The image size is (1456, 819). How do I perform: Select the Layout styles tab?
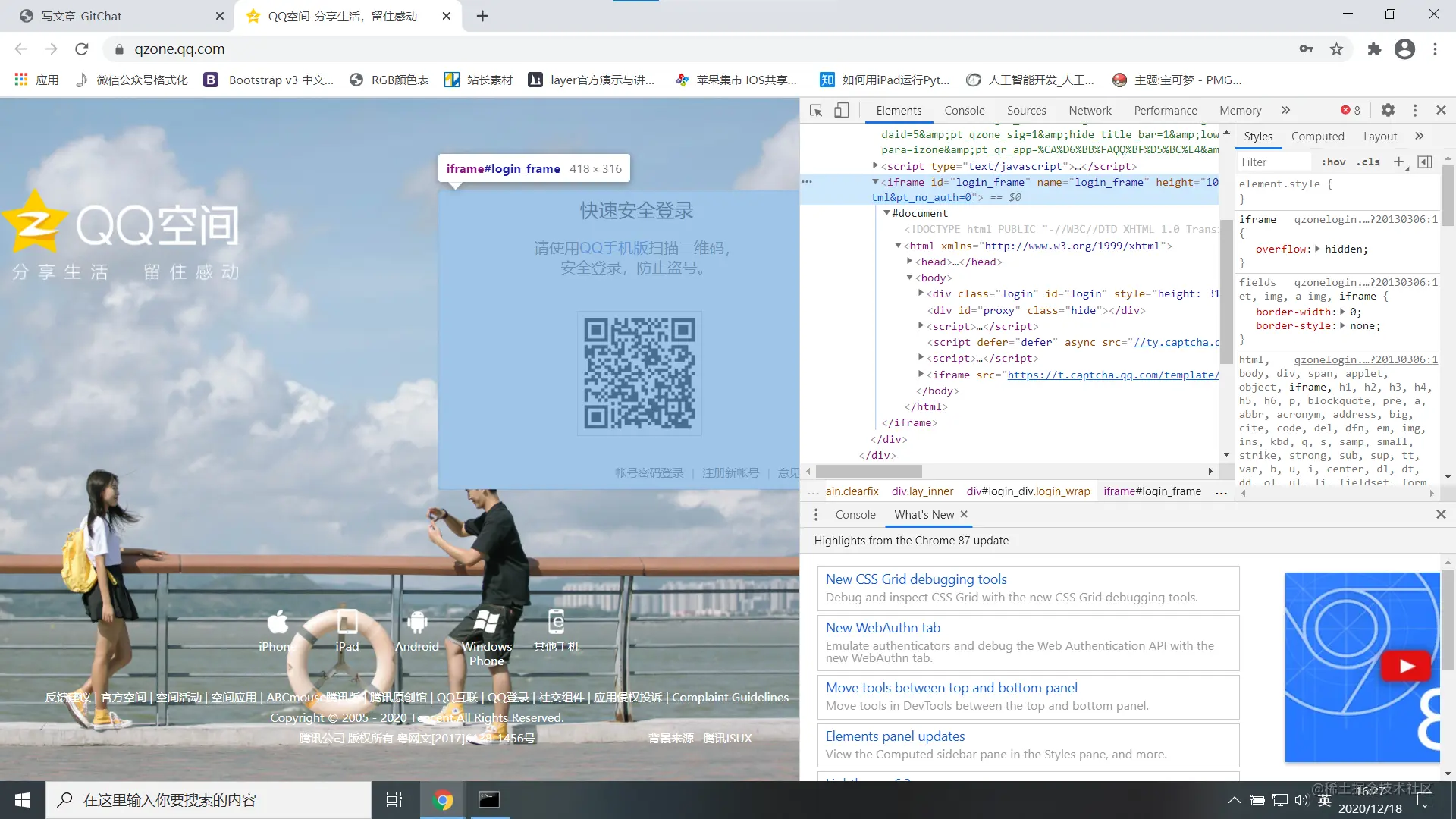click(x=1380, y=136)
